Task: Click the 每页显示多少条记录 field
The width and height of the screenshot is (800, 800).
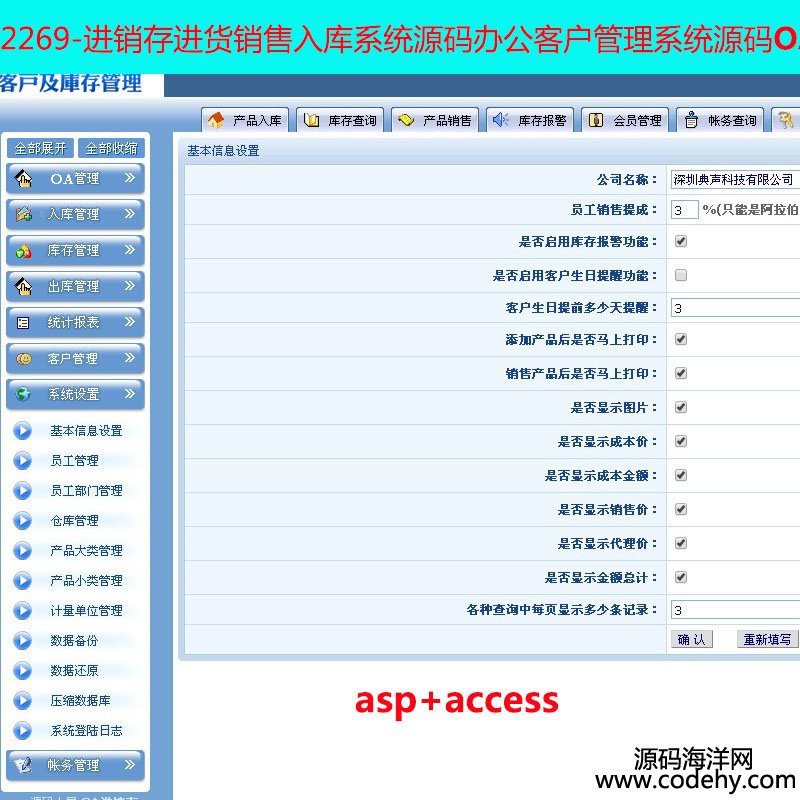Action: [735, 610]
